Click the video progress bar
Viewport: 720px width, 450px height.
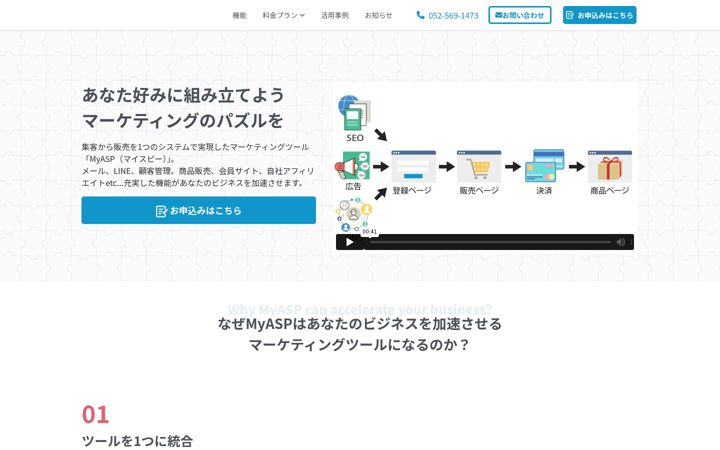pos(489,242)
